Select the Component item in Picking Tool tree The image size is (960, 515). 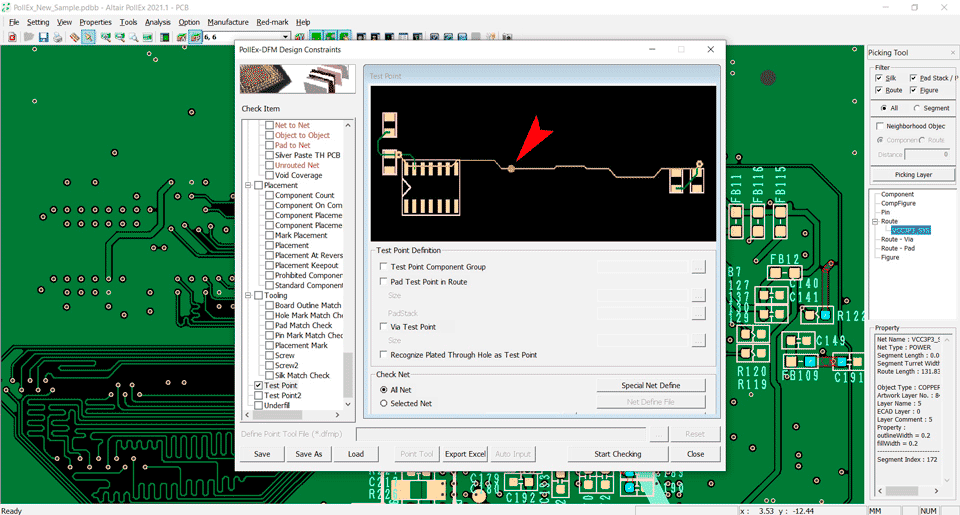pos(897,194)
